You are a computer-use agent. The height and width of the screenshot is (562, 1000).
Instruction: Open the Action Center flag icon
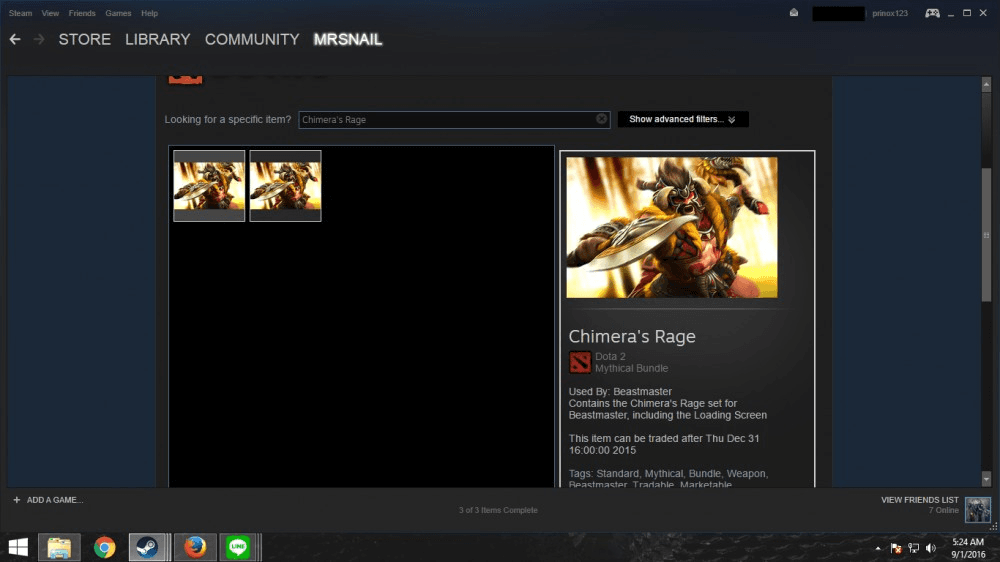coord(895,549)
